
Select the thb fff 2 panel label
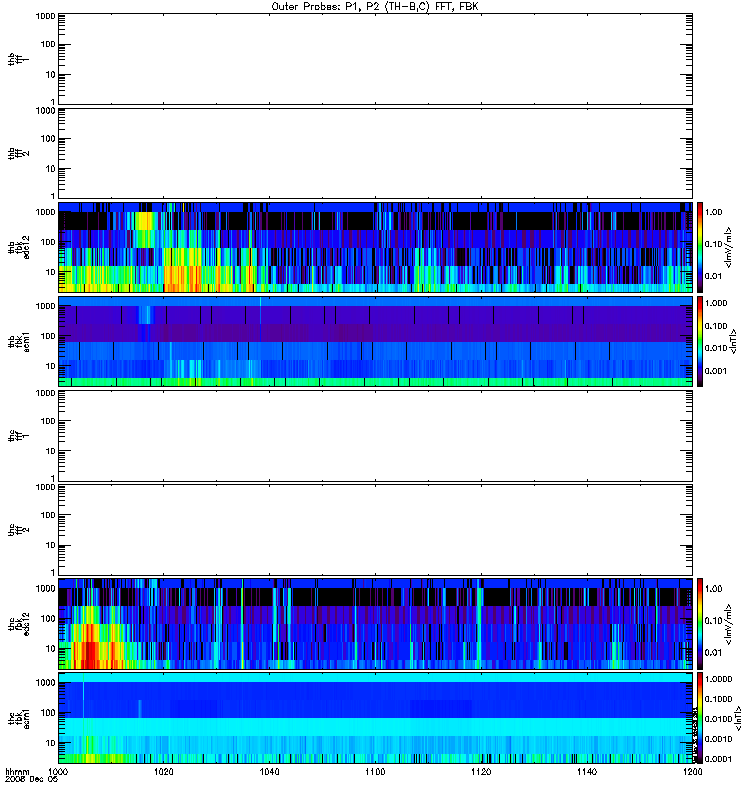click(x=18, y=154)
